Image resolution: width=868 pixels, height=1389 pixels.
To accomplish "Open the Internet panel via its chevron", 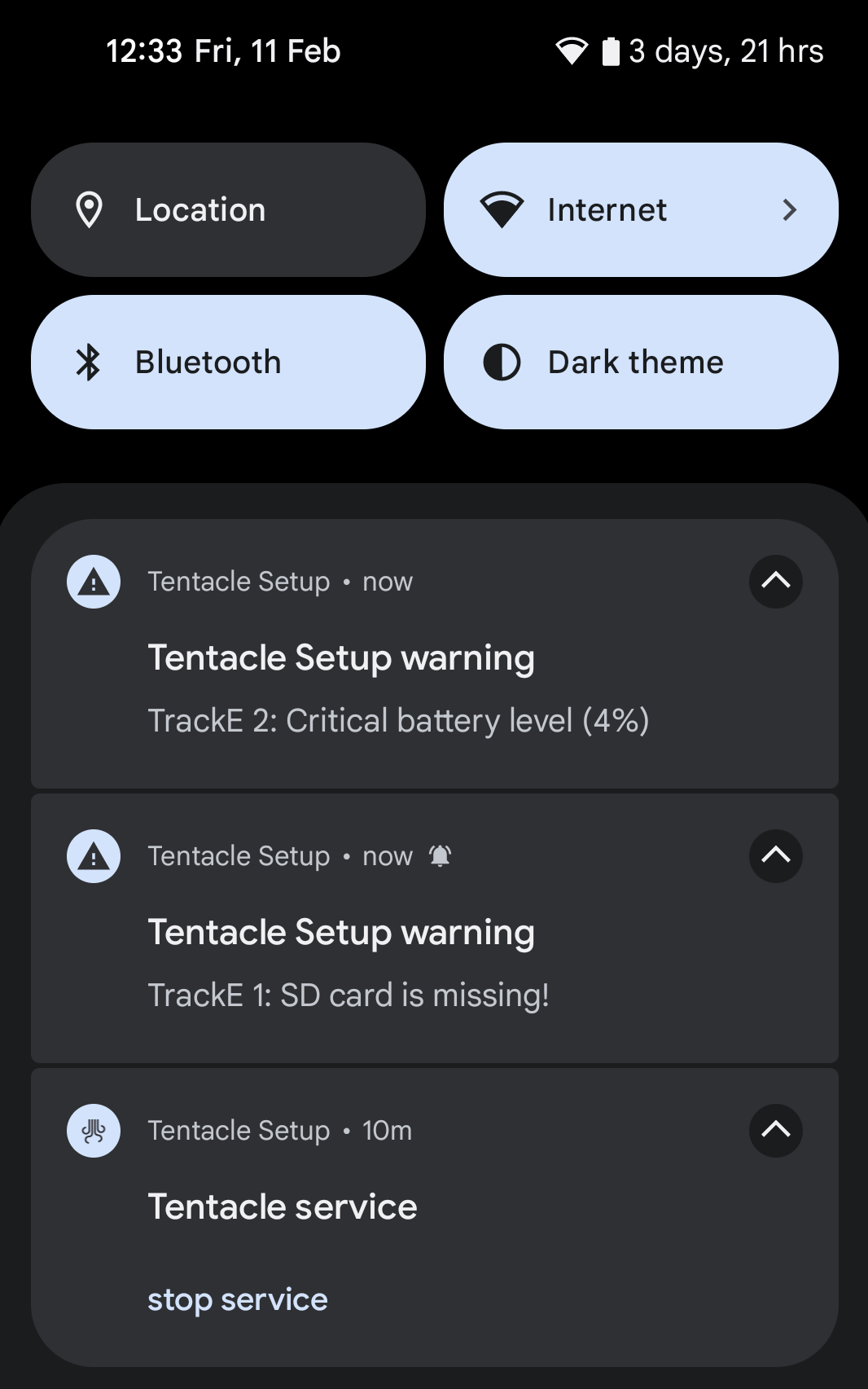I will pyautogui.click(x=788, y=210).
